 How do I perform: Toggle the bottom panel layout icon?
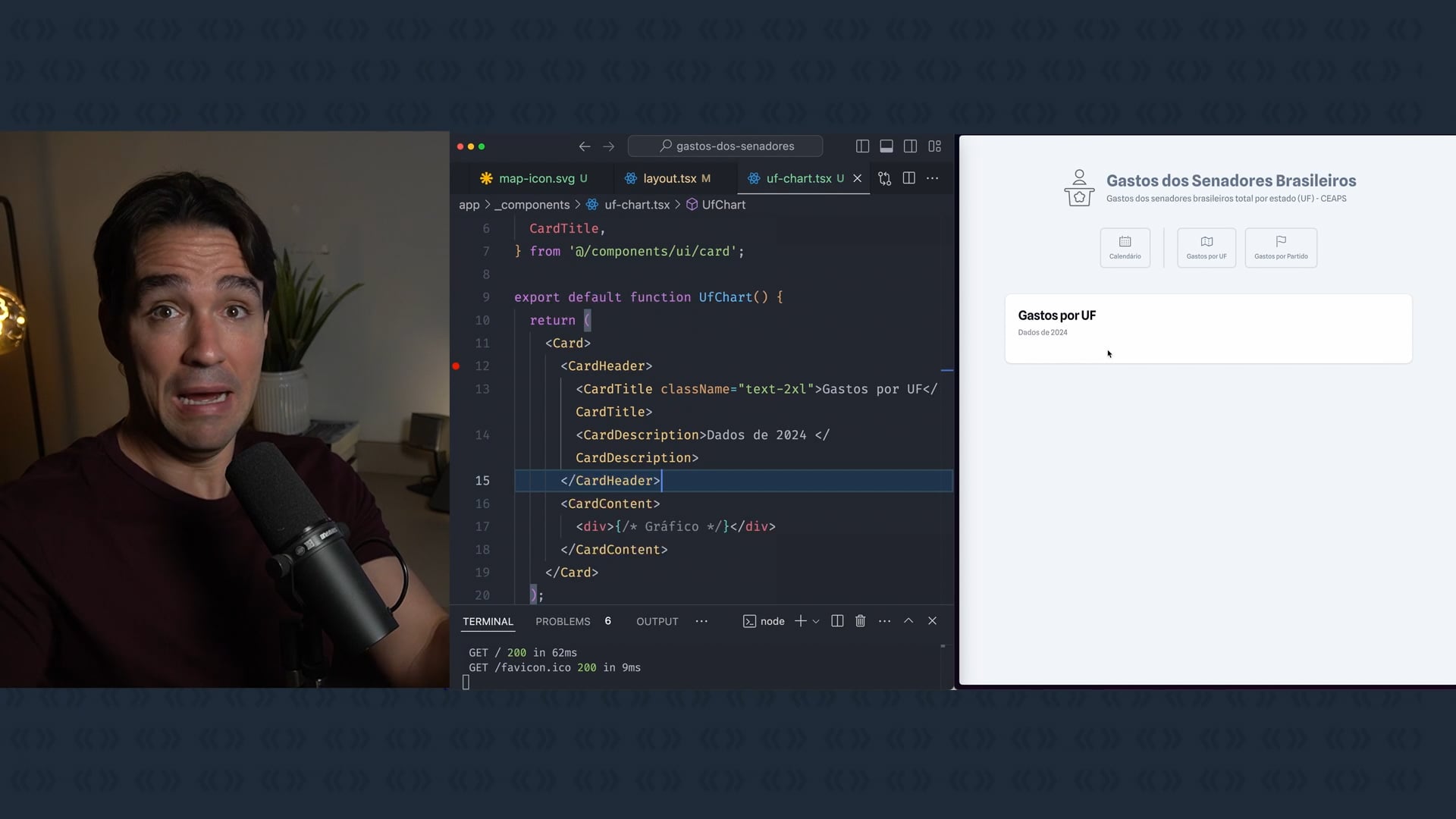tap(886, 146)
